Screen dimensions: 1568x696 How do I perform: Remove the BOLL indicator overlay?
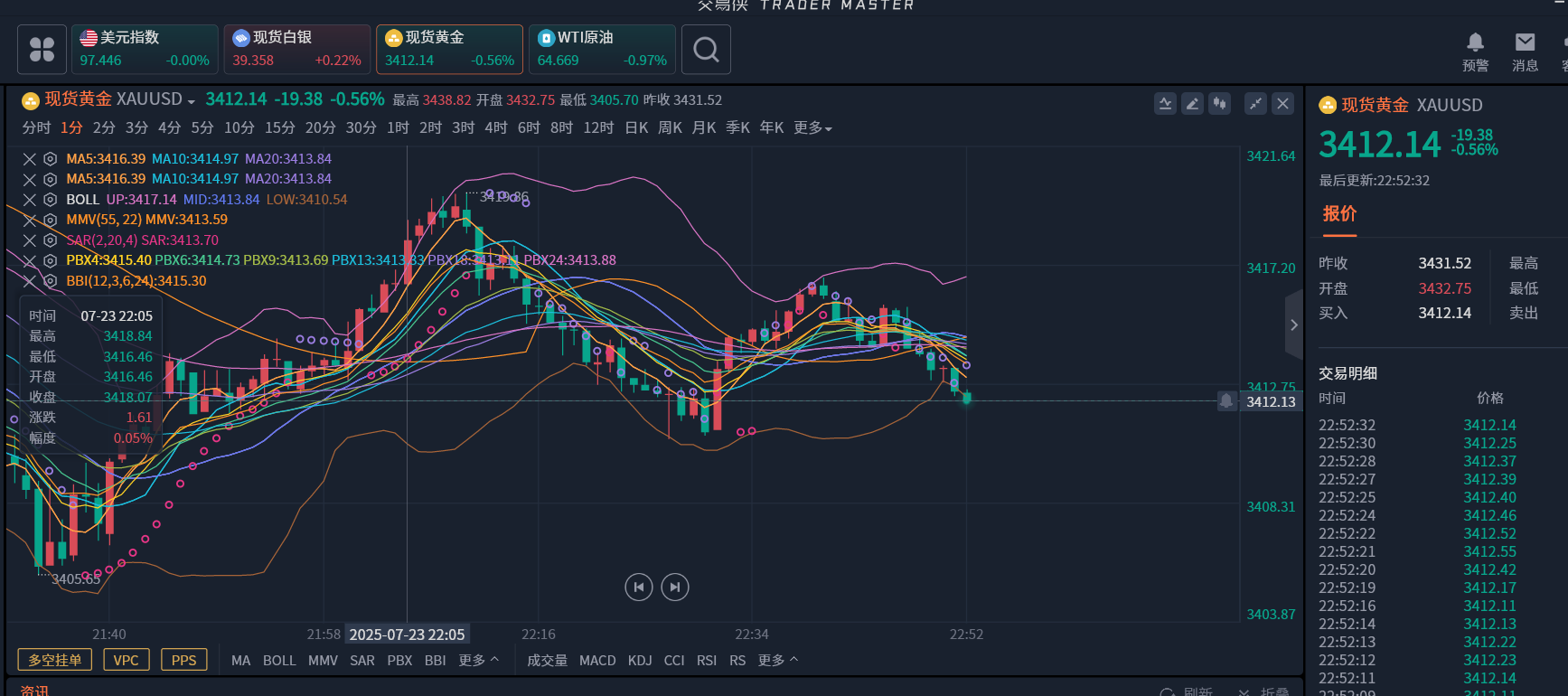(30, 200)
